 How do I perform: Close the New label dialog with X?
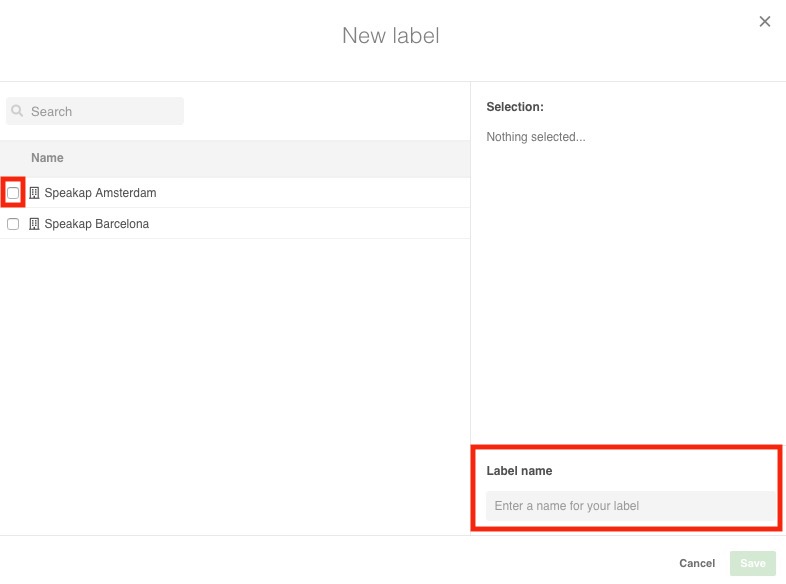764,22
